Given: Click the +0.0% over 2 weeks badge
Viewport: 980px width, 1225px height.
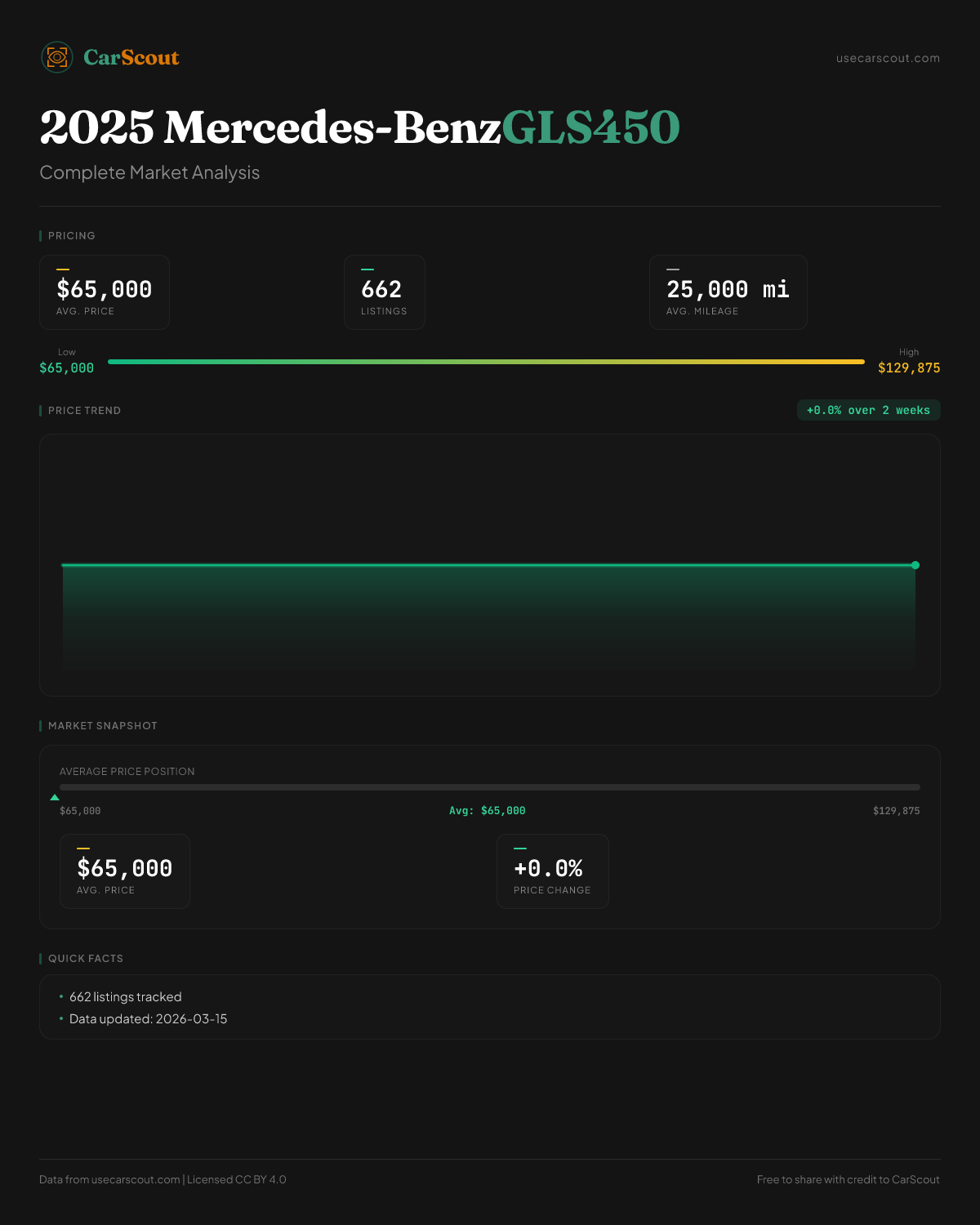Looking at the screenshot, I should tap(868, 410).
